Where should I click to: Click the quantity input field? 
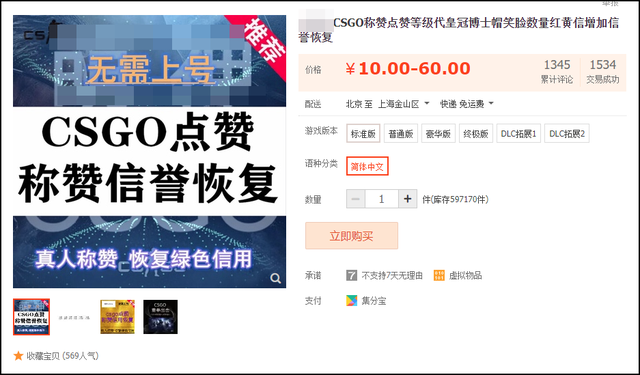click(382, 199)
